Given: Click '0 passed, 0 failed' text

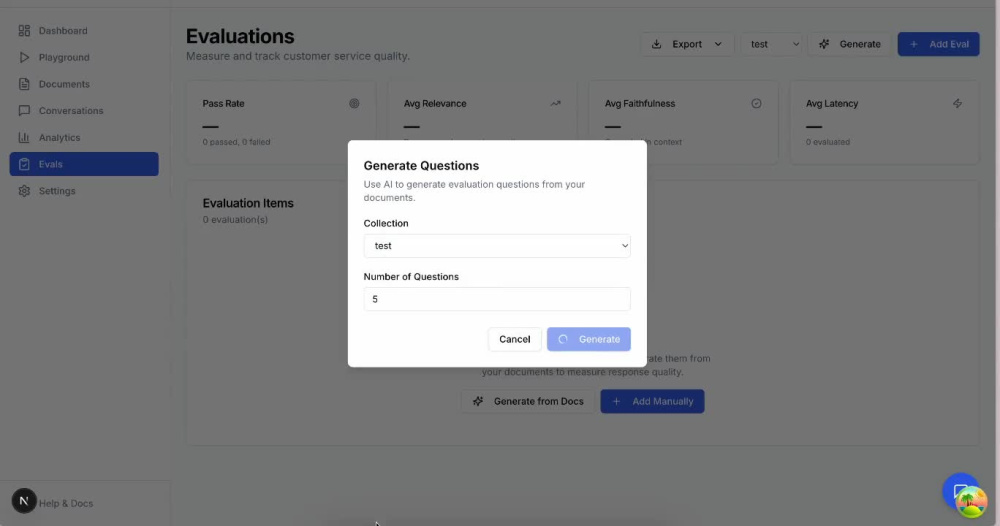Looking at the screenshot, I should coord(237,142).
